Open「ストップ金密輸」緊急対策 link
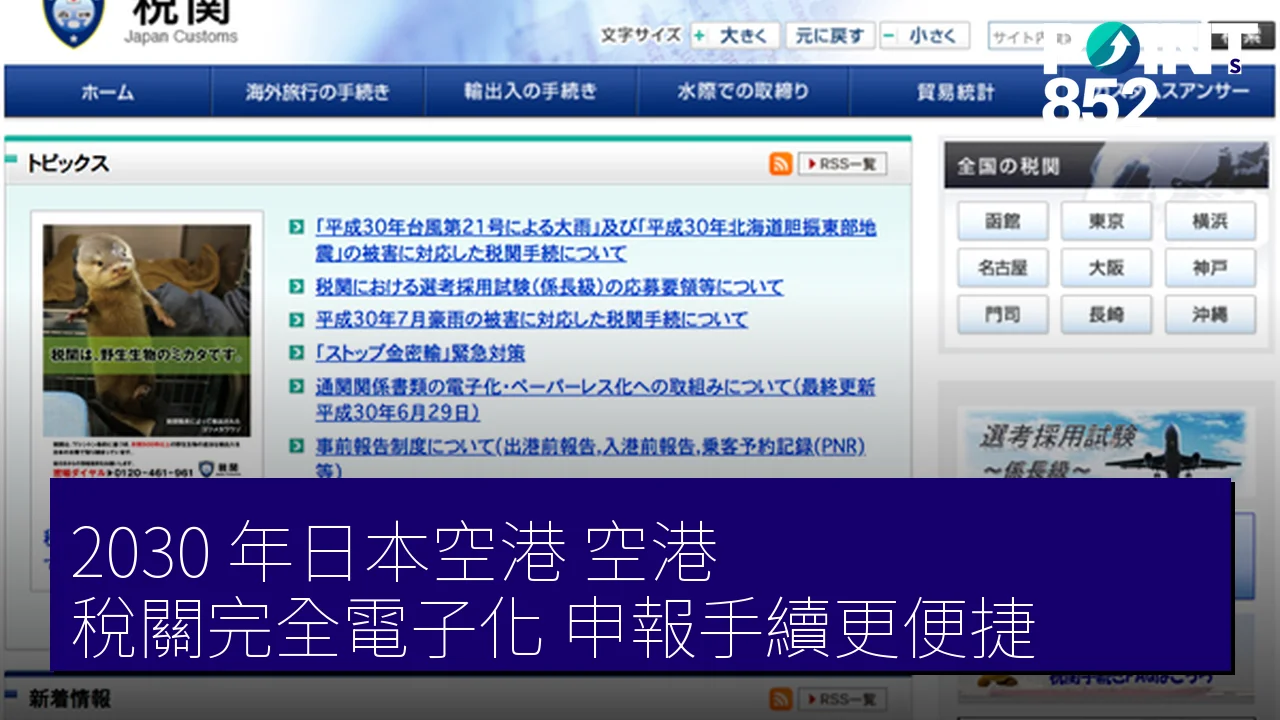1280x720 pixels. (419, 353)
